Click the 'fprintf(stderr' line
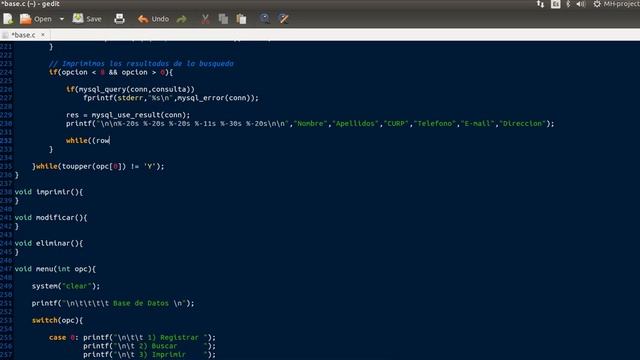This screenshot has height=360, width=640. coord(171,98)
